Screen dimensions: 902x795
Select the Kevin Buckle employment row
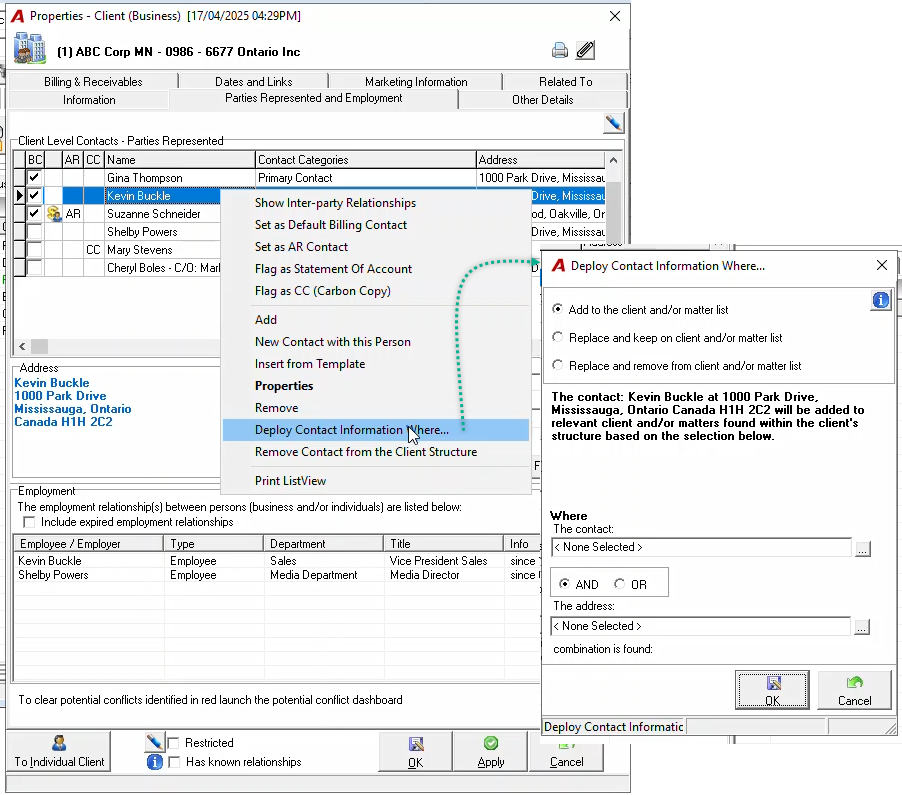277,561
